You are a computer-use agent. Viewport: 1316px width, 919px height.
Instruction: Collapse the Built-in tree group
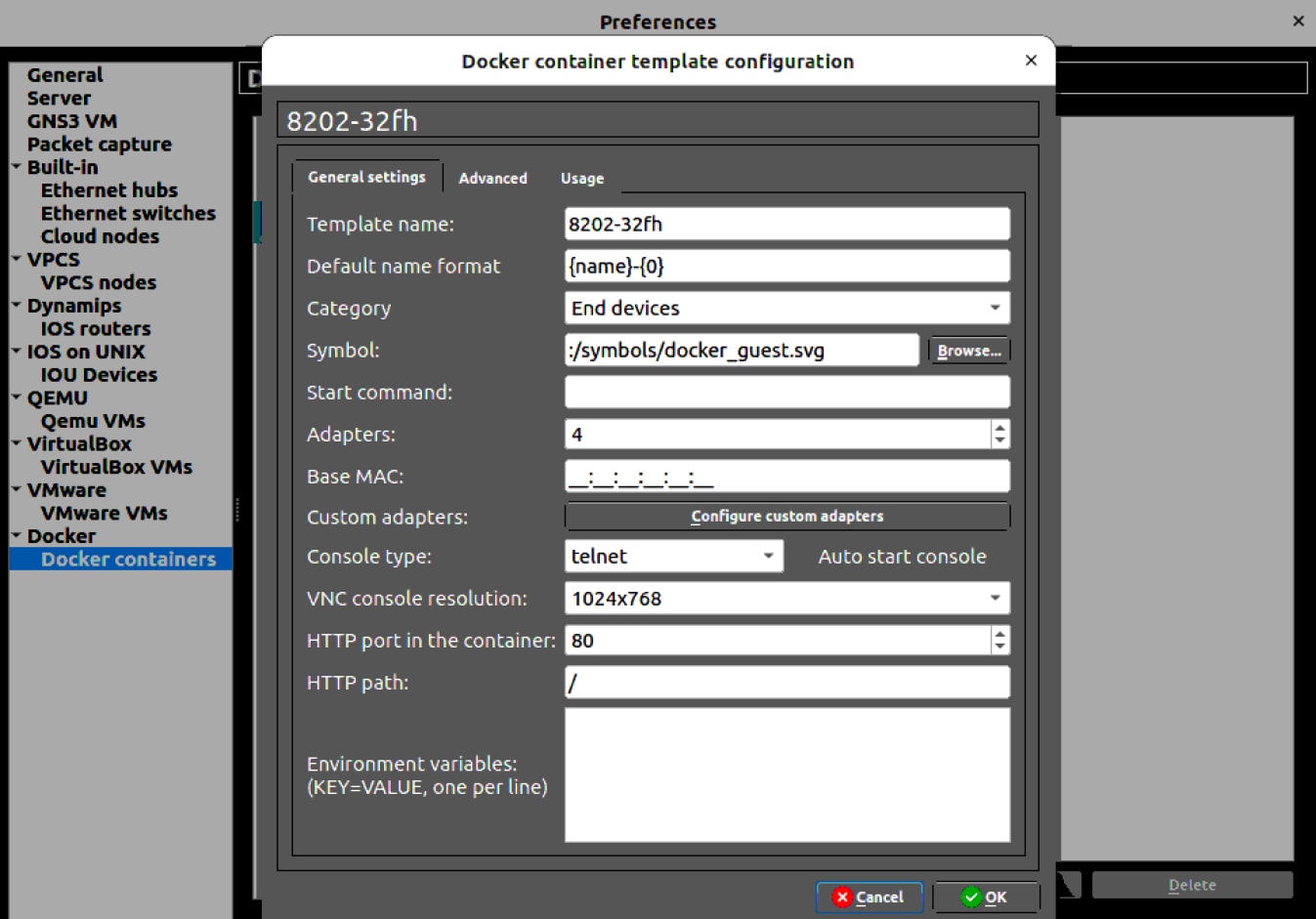(17, 167)
